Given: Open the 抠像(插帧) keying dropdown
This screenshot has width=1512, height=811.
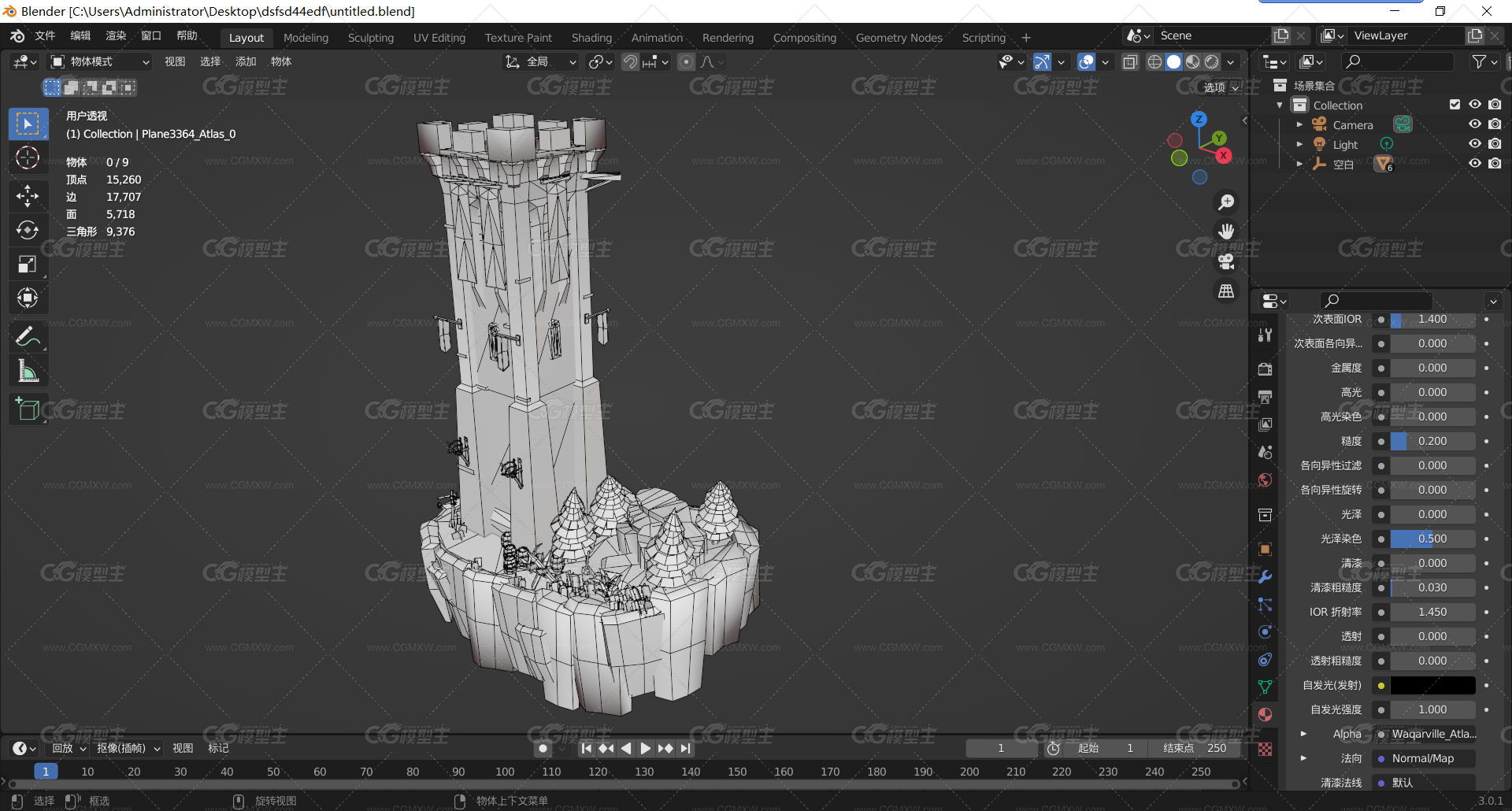Looking at the screenshot, I should pos(128,748).
